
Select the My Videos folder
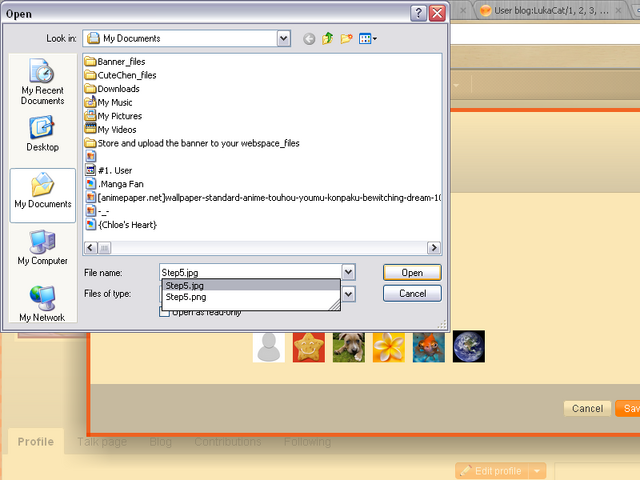coord(110,129)
